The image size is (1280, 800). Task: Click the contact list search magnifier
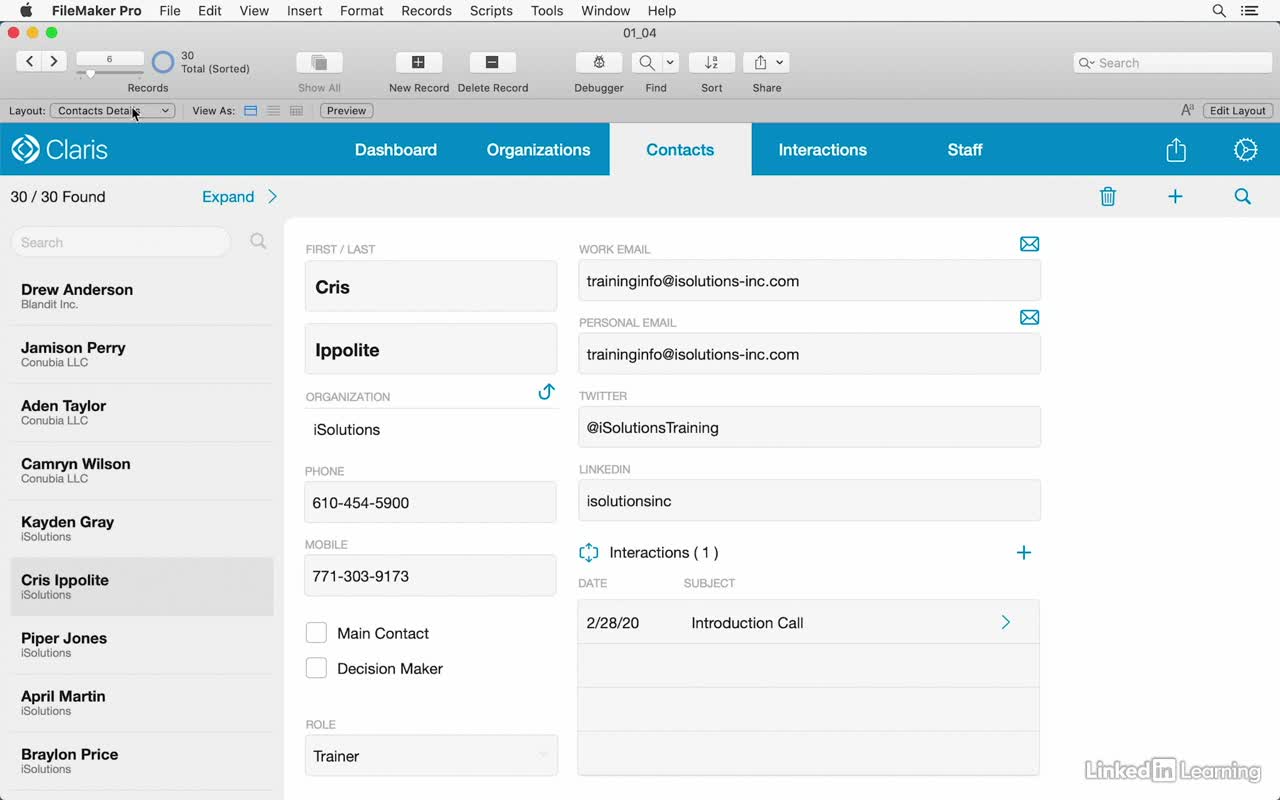point(258,241)
